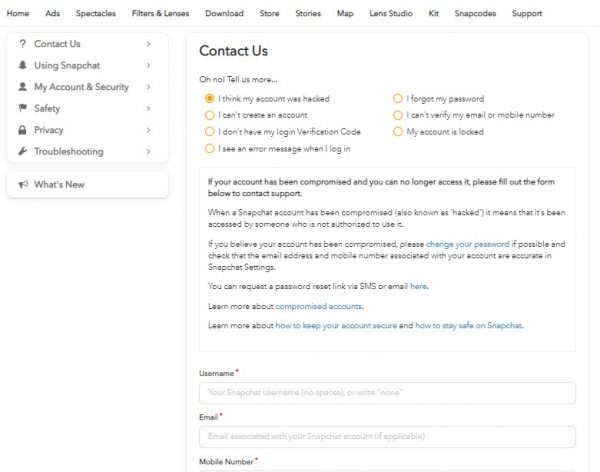Go to Filters & Lenses in top navigation
600x472 pixels.
point(161,14)
